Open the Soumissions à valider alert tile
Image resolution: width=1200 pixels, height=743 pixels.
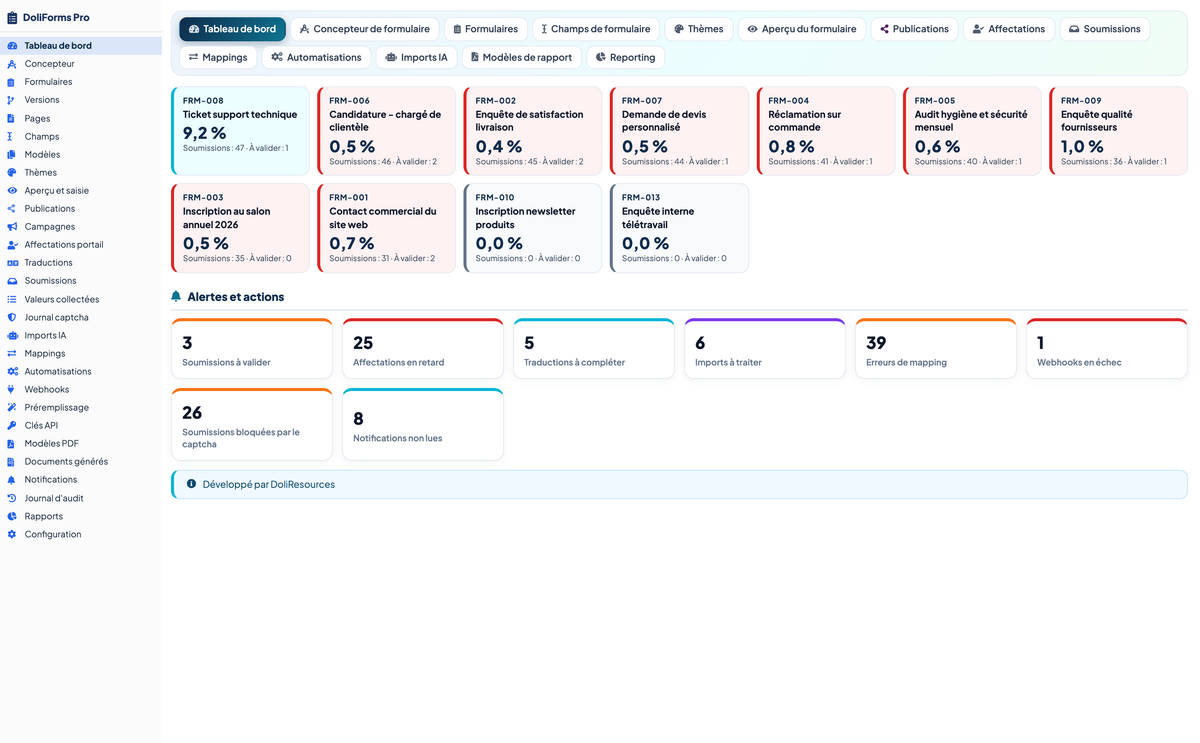[252, 349]
